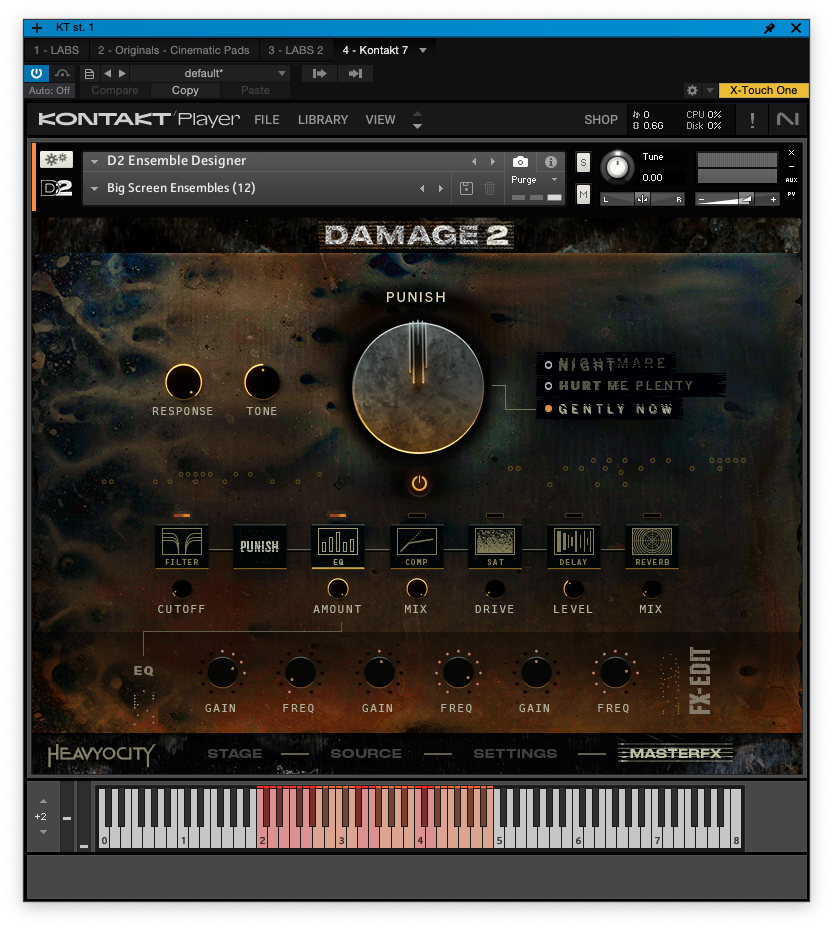Click the sidechain routing icon
833x929 pixels.
(x=62, y=73)
